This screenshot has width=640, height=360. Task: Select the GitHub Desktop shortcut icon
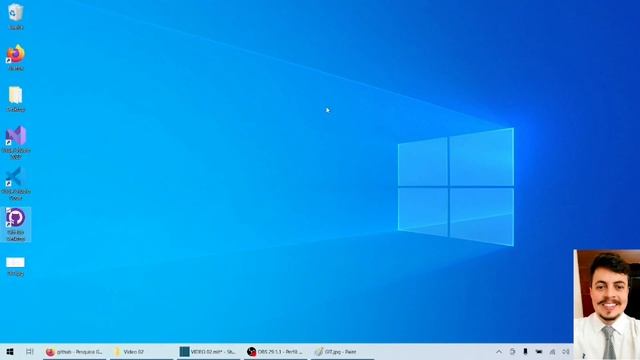[x=16, y=224]
